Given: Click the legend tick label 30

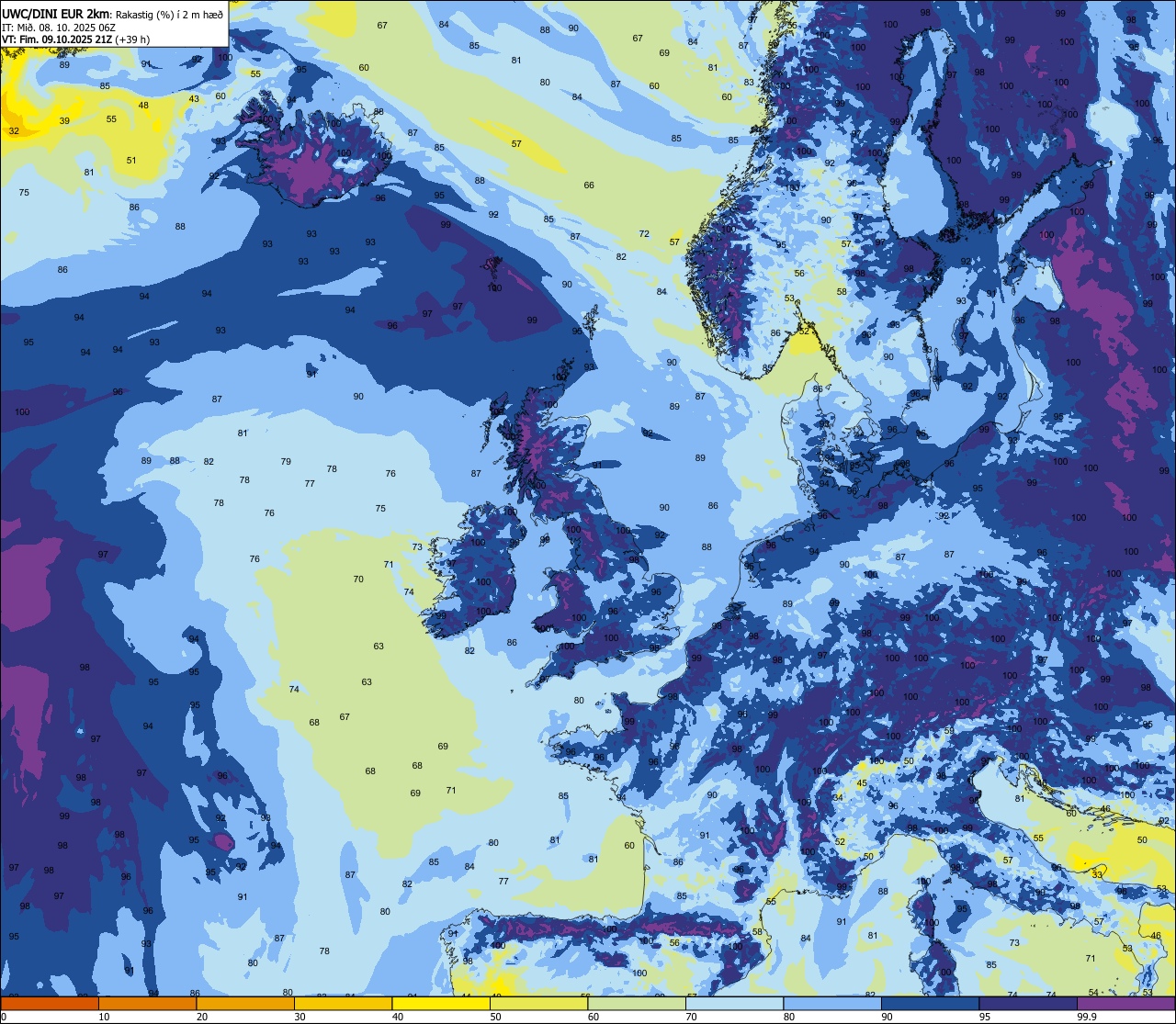Looking at the screenshot, I should 300,1017.
